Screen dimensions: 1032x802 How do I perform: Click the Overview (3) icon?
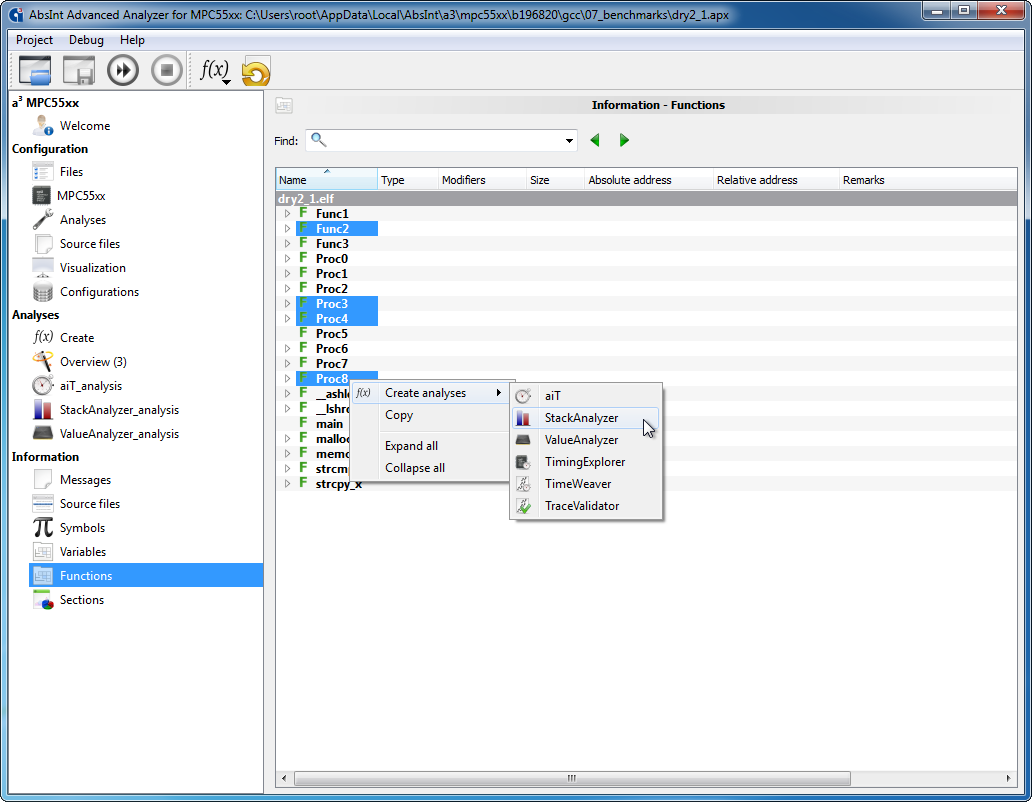(43, 361)
